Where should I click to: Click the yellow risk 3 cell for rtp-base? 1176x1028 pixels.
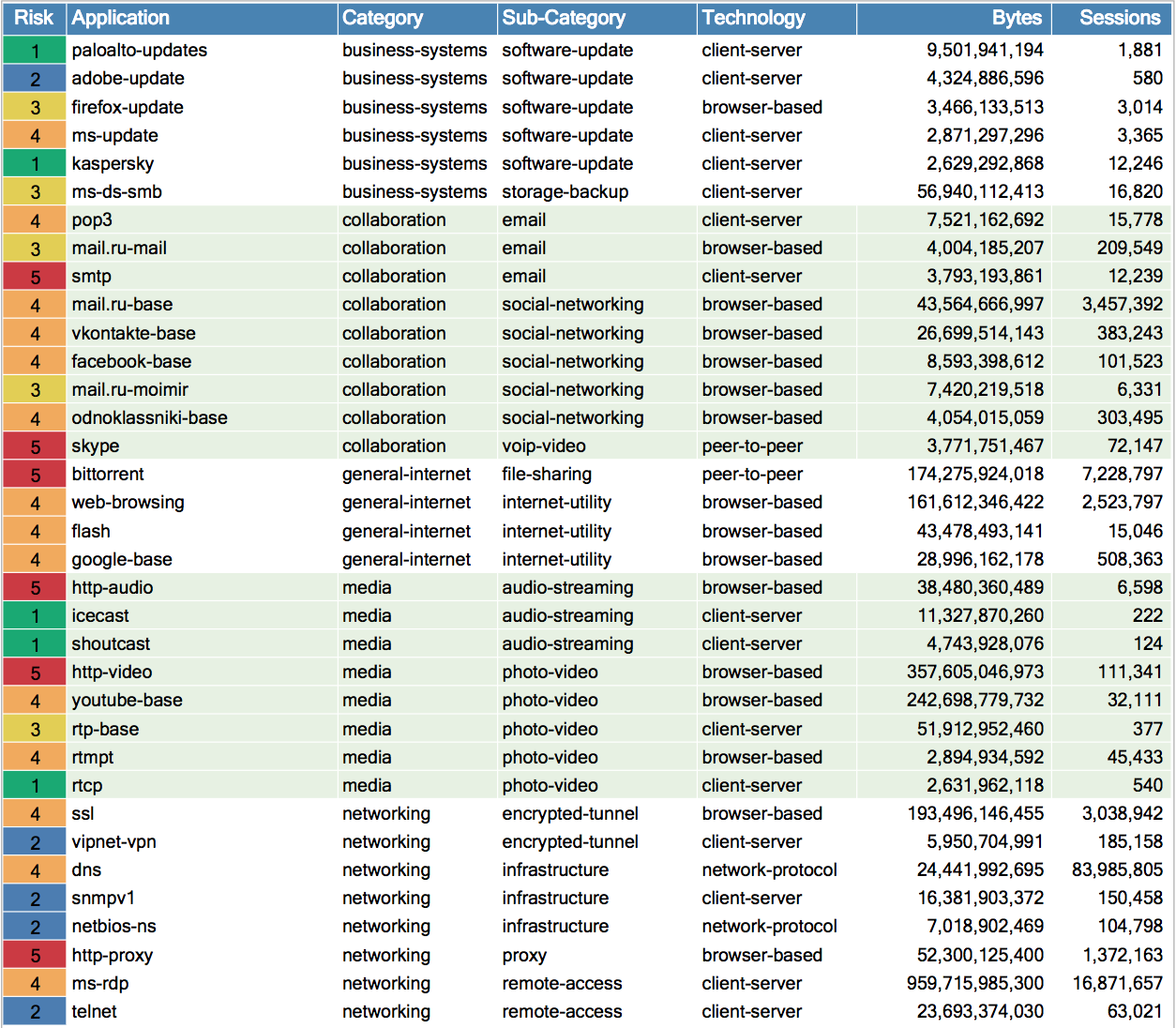click(x=34, y=729)
